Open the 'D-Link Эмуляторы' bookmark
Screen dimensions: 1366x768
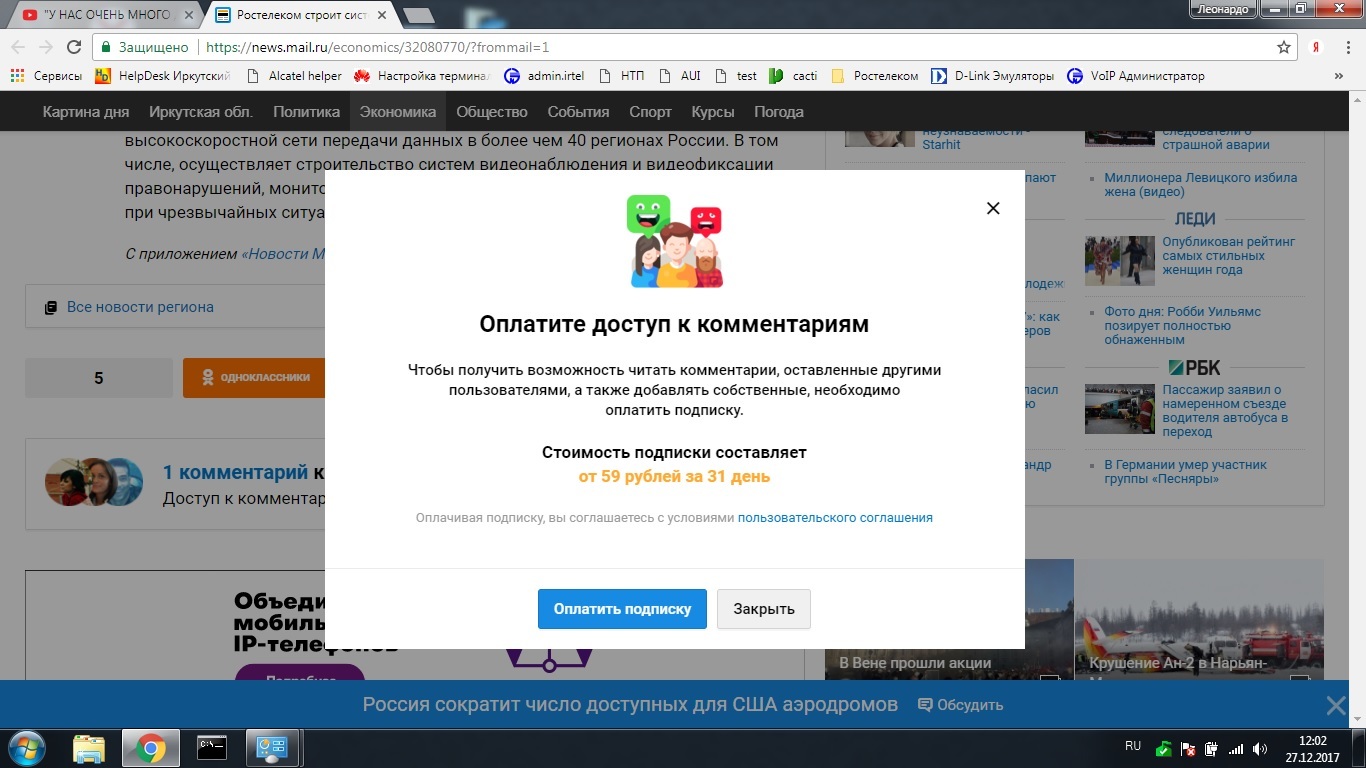[x=993, y=75]
